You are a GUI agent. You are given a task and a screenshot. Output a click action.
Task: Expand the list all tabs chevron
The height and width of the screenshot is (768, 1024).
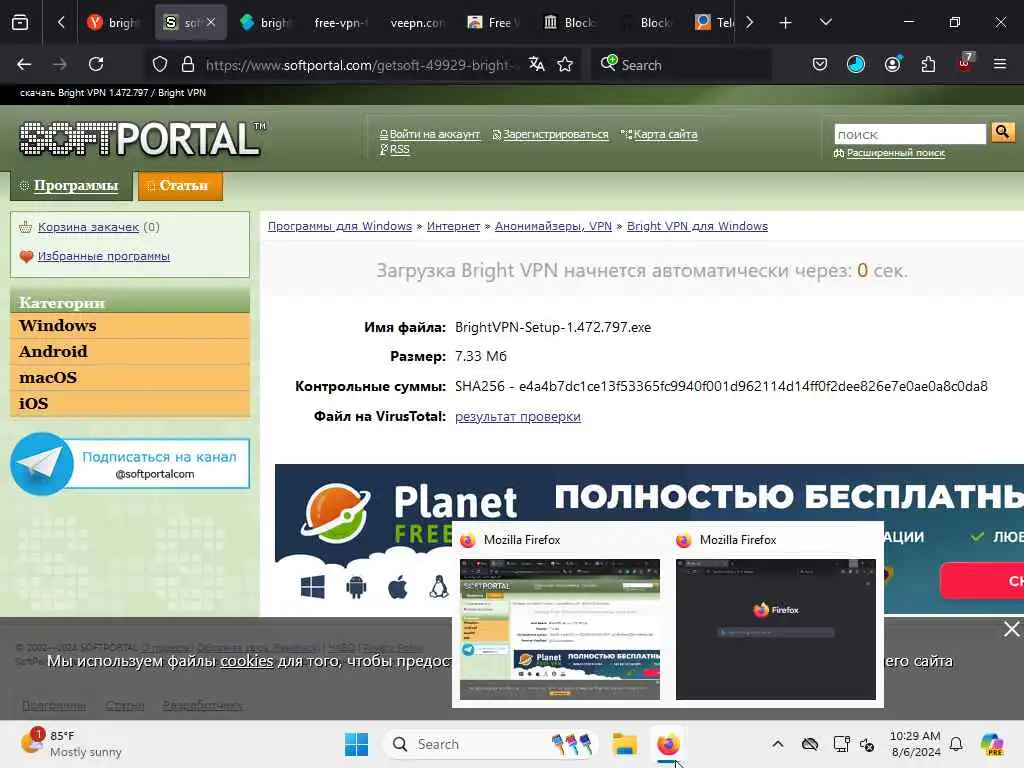pyautogui.click(x=825, y=22)
